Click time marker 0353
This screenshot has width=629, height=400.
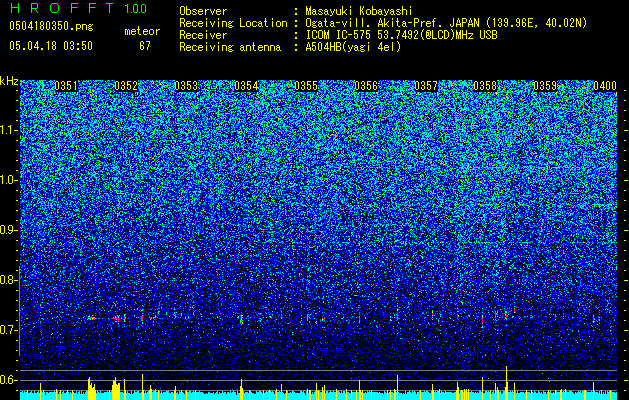point(186,86)
